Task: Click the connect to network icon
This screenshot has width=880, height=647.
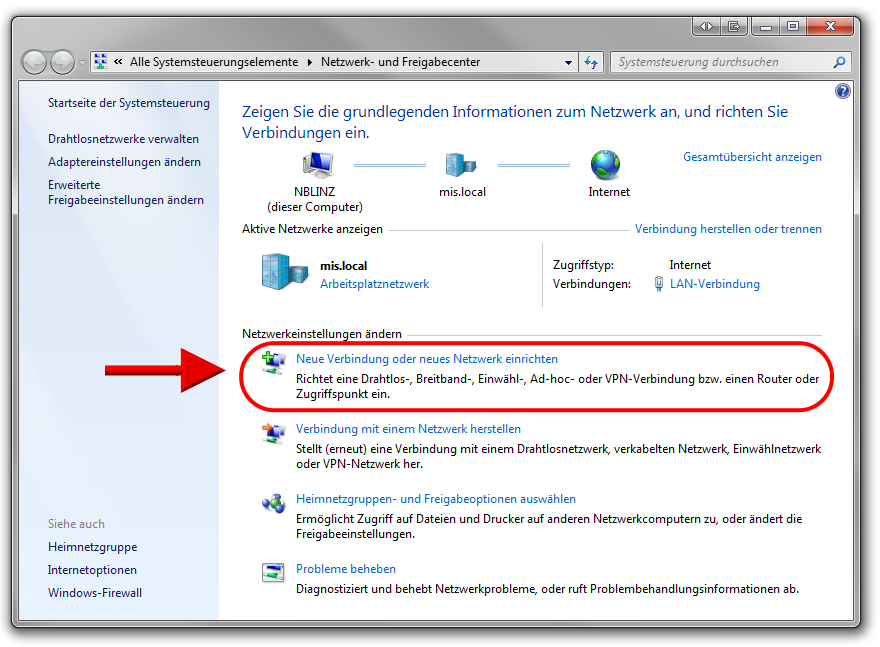Action: coord(272,434)
